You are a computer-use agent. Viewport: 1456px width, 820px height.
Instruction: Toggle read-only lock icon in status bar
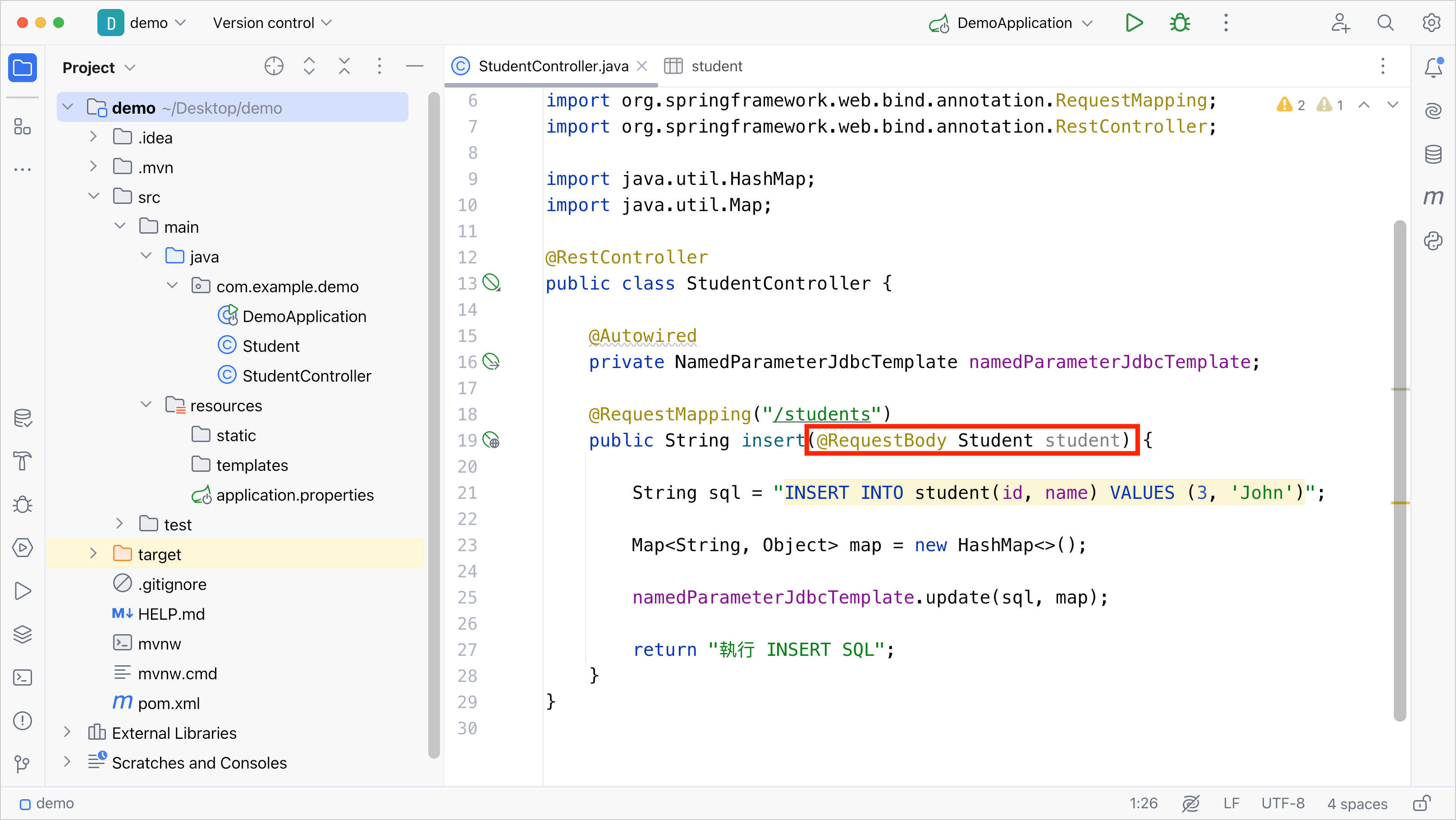(1421, 803)
